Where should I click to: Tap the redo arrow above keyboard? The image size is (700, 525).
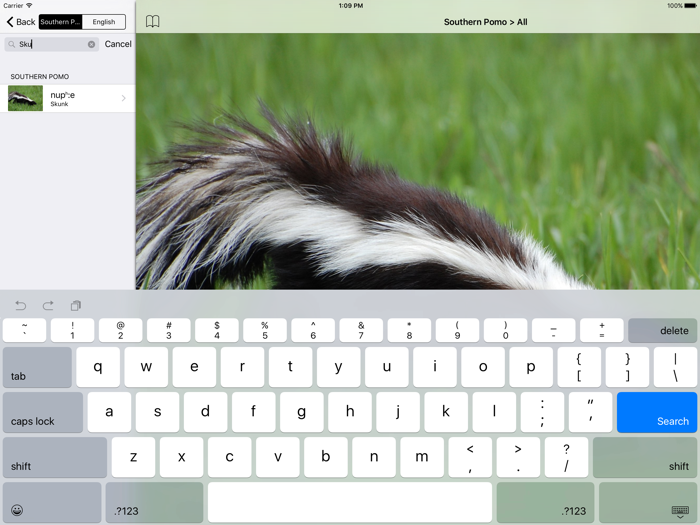[x=48, y=305]
